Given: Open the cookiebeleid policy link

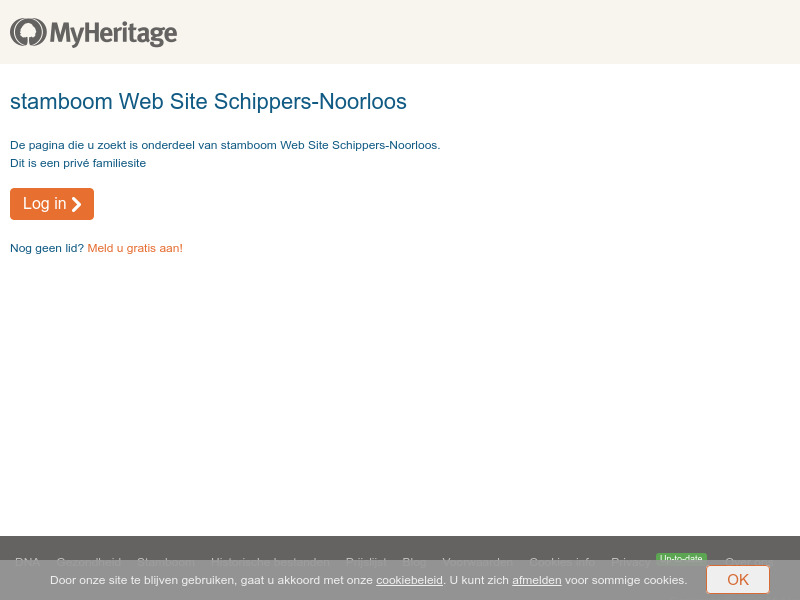Looking at the screenshot, I should [409, 580].
